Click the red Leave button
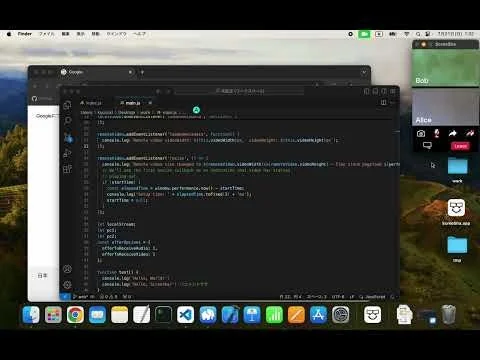Viewport: 480px width, 360px height. pyautogui.click(x=460, y=146)
